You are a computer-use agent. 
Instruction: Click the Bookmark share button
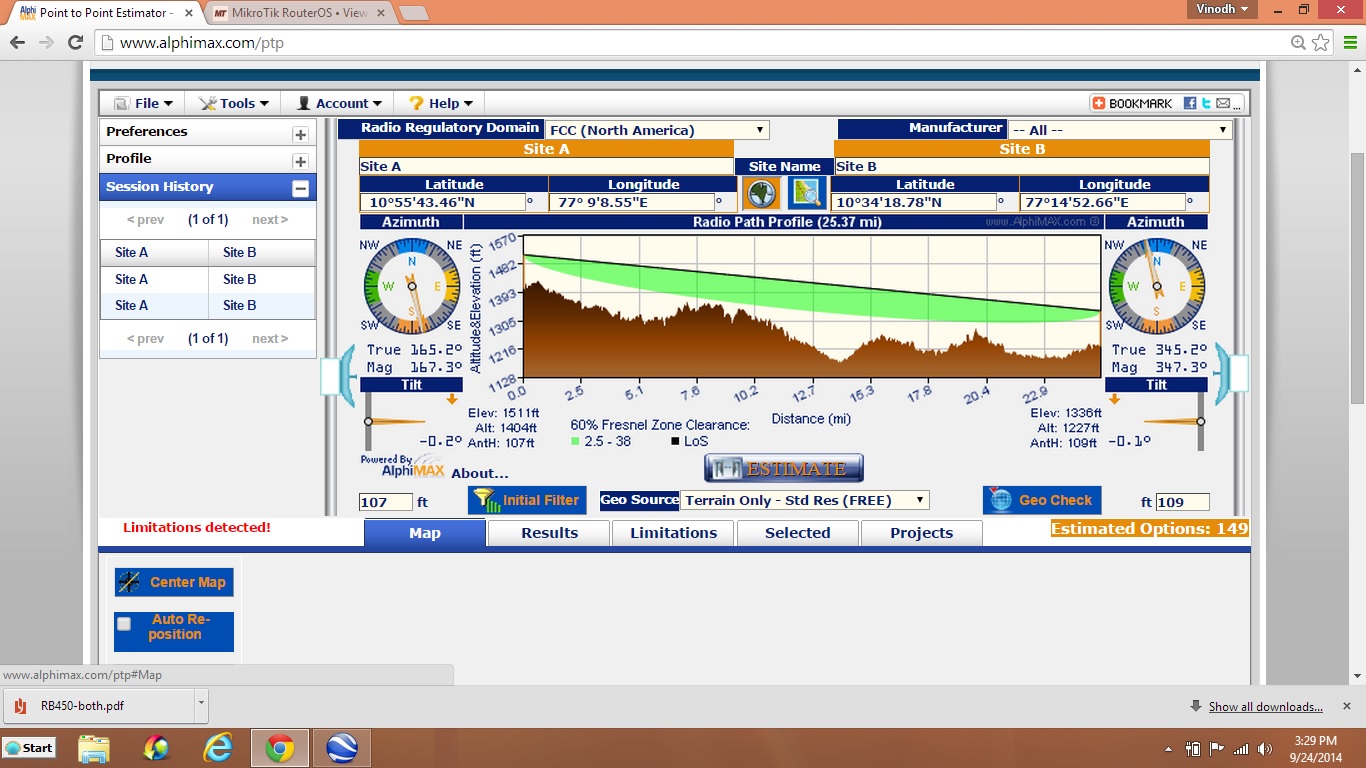pyautogui.click(x=1132, y=103)
